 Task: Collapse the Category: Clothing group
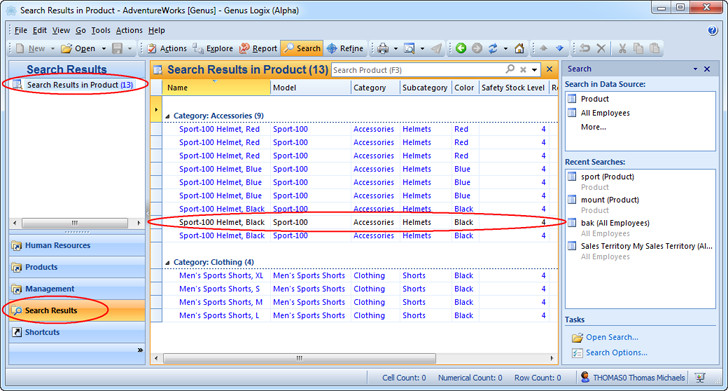[168, 263]
